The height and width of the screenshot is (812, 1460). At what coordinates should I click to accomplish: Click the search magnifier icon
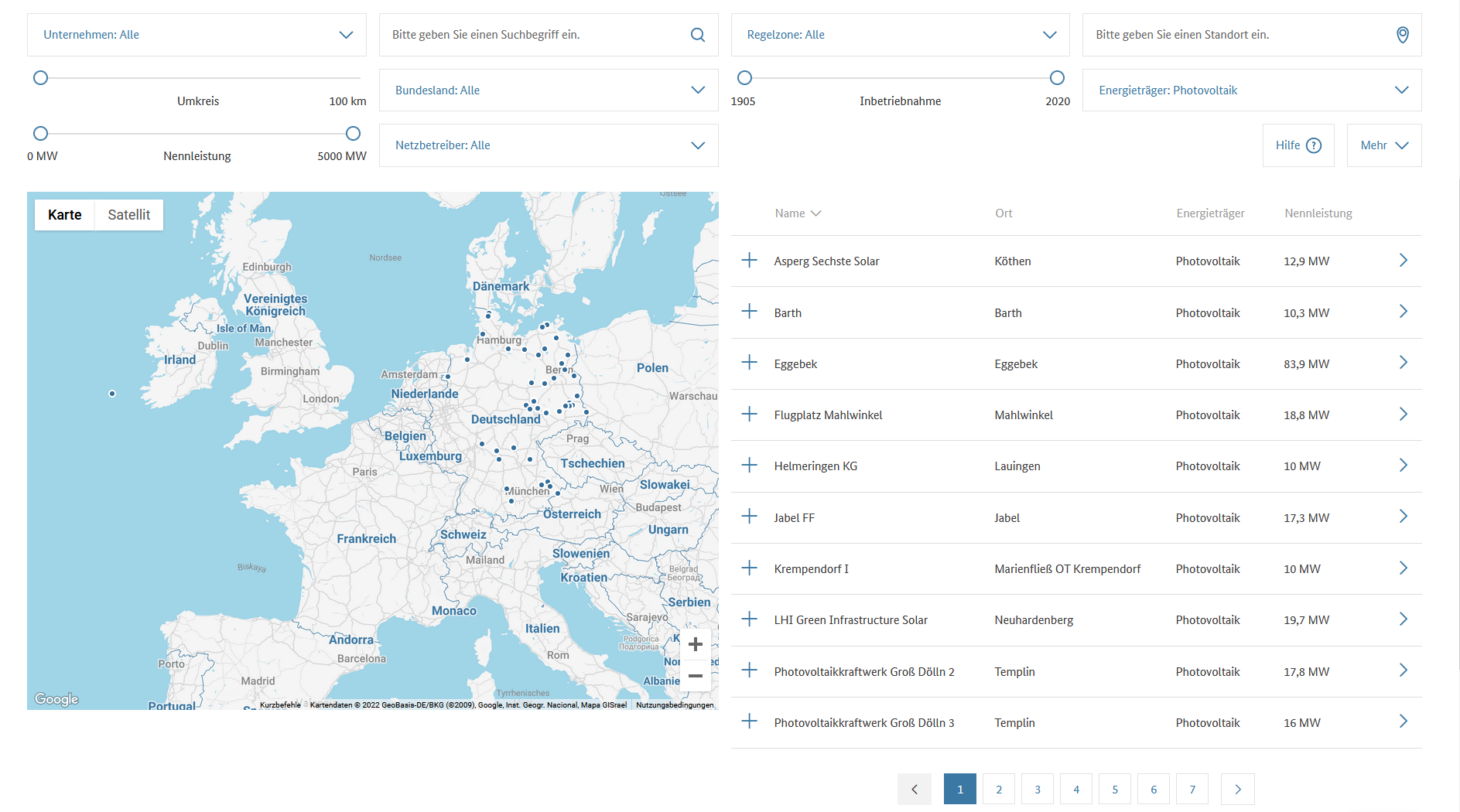697,35
